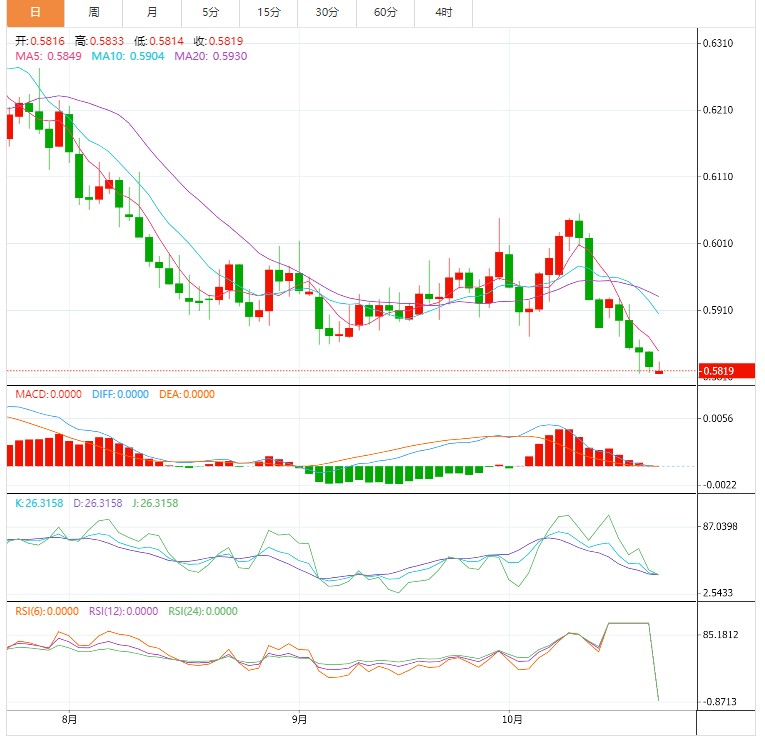The height and width of the screenshot is (740, 765).
Task: Click the RSI(24) indicator label
Action: 203,611
